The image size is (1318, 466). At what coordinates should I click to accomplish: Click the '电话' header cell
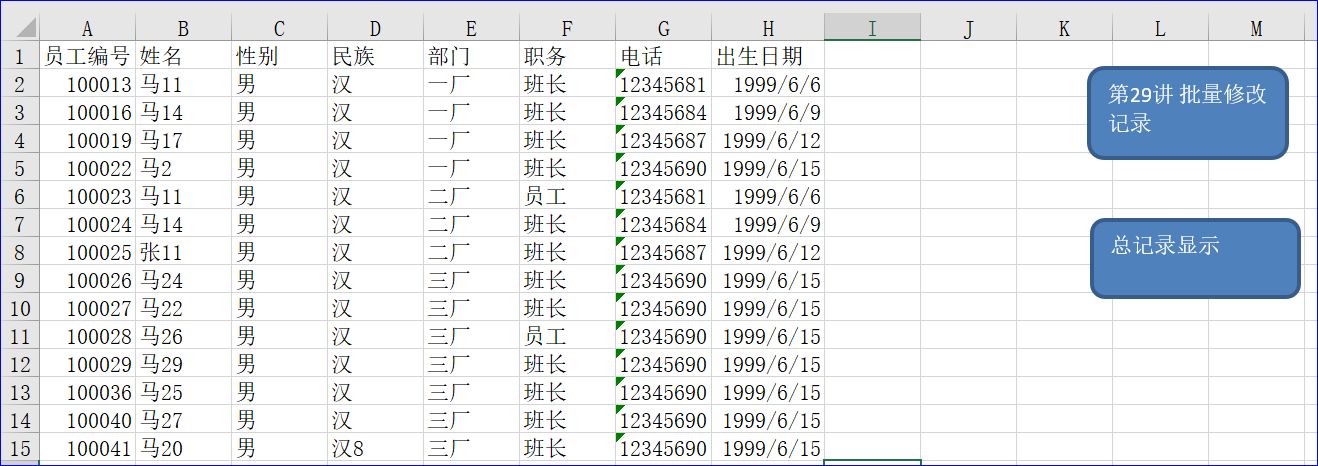664,56
